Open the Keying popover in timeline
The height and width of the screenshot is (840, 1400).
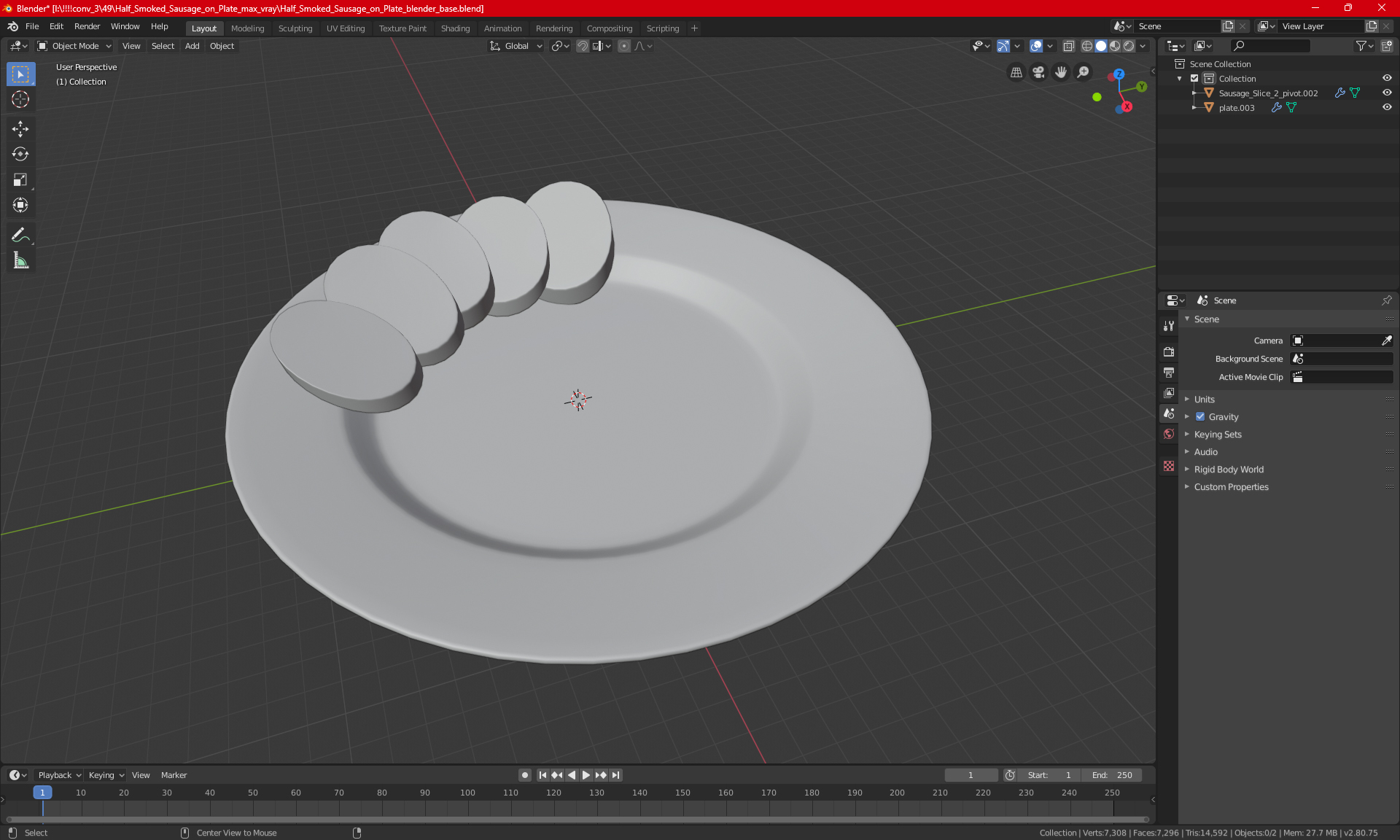coord(106,775)
